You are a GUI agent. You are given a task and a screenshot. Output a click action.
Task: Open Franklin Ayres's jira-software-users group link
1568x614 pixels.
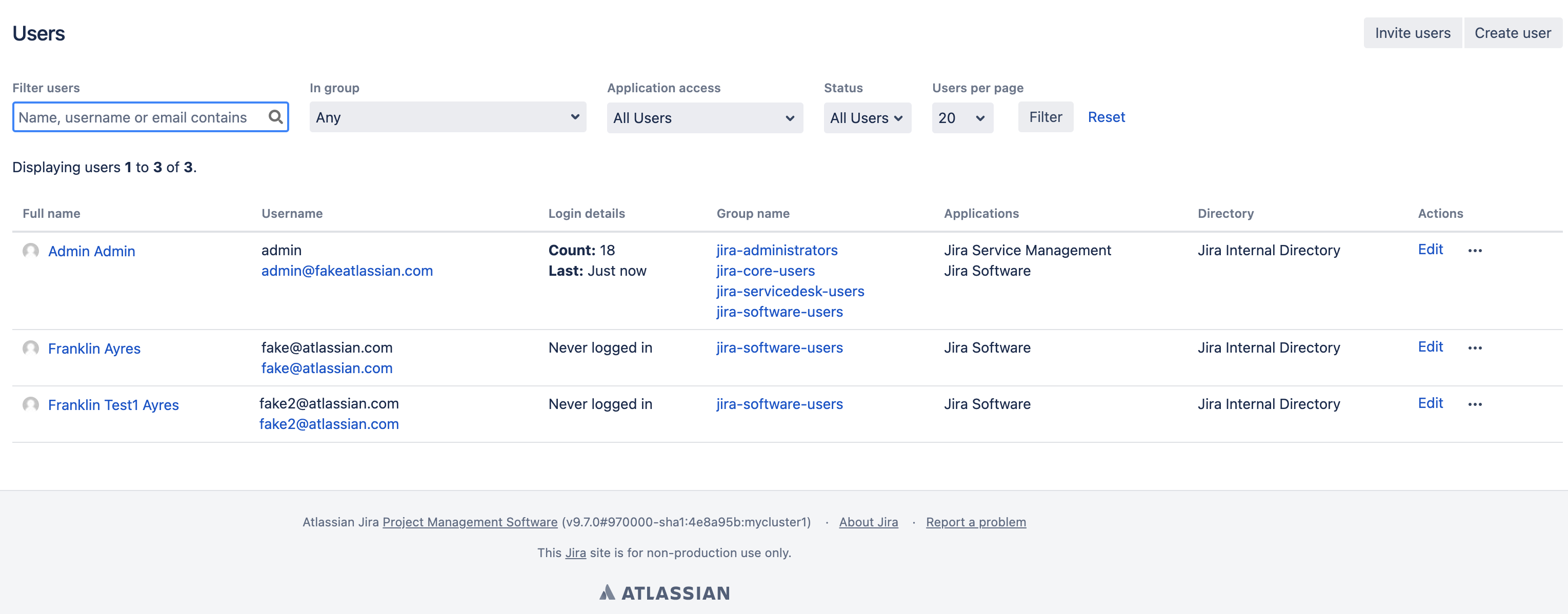click(x=779, y=347)
